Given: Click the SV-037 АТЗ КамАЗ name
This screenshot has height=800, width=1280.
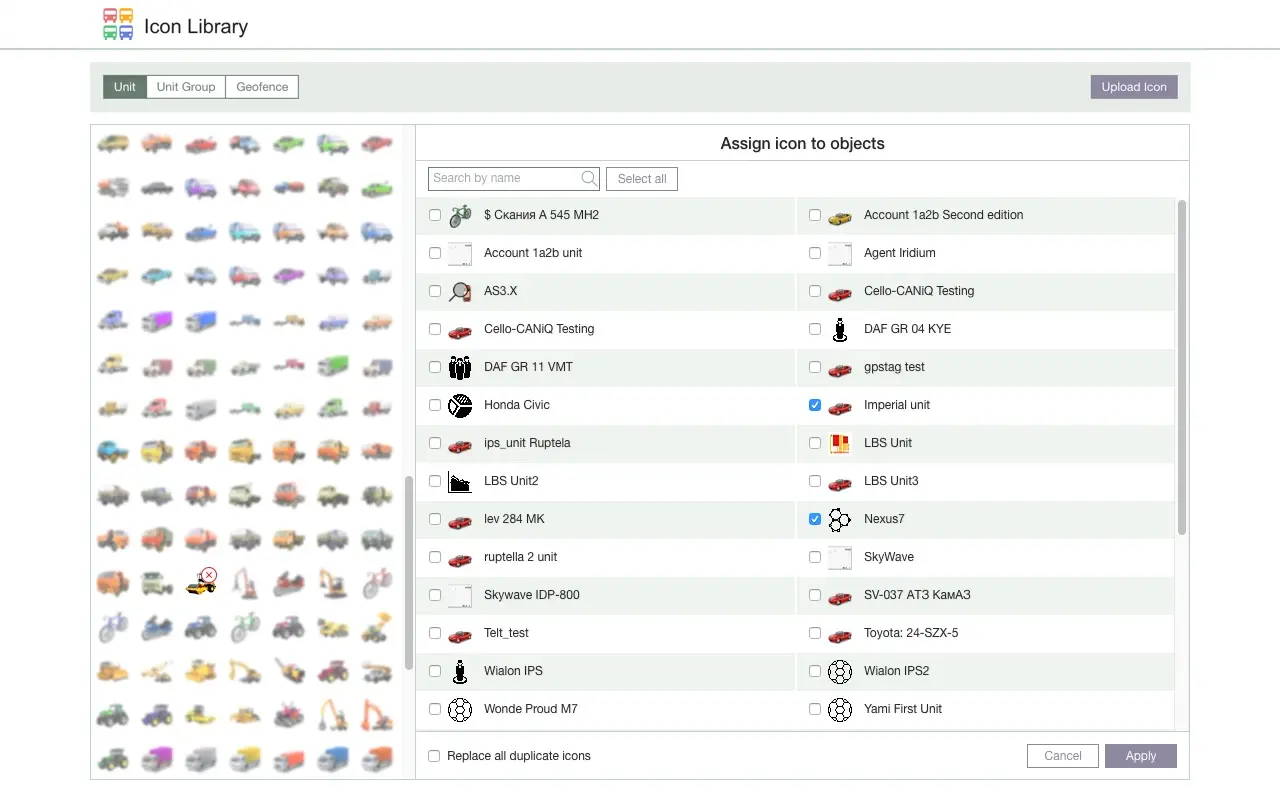Looking at the screenshot, I should pos(917,595).
